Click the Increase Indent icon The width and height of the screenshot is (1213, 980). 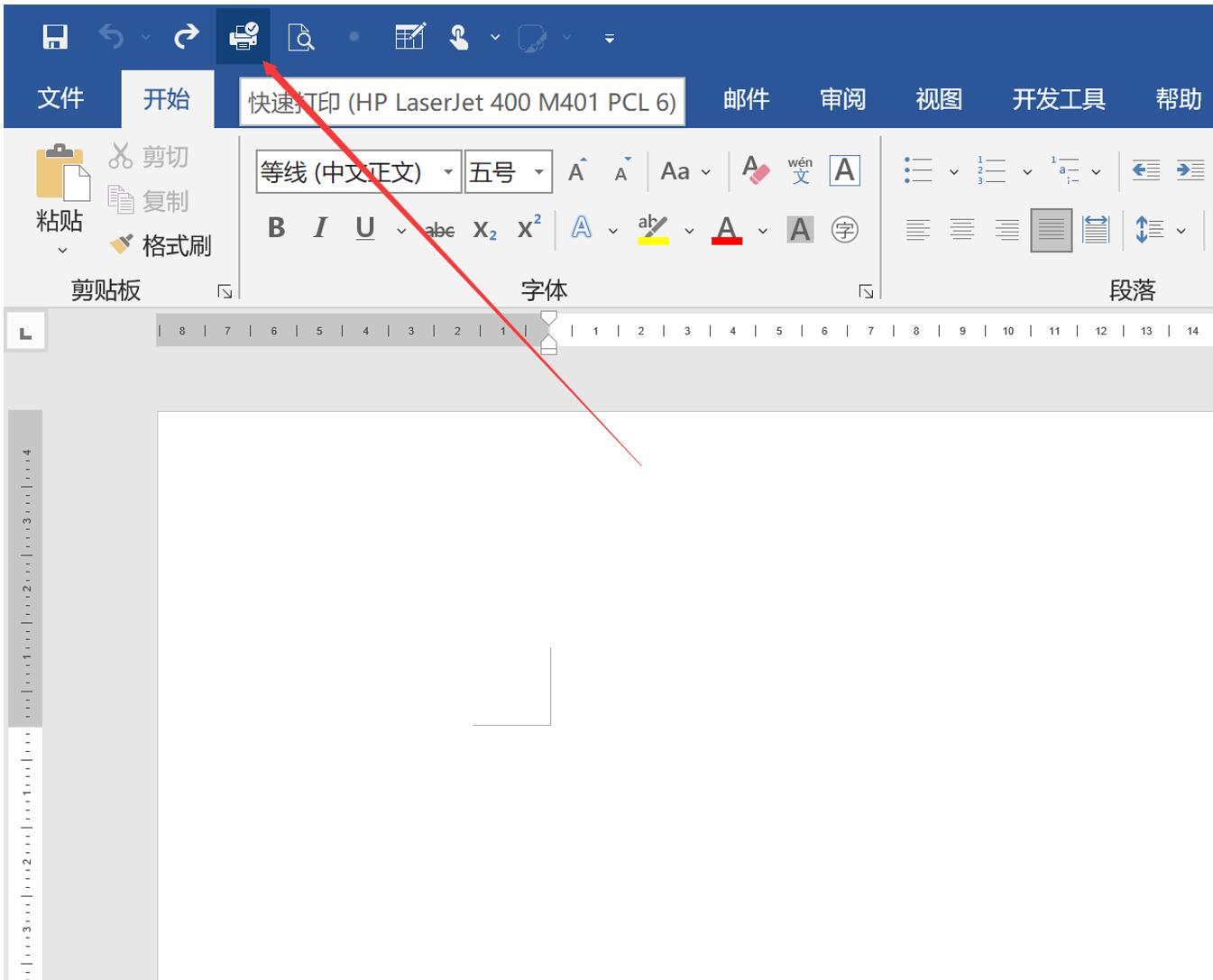point(1190,170)
